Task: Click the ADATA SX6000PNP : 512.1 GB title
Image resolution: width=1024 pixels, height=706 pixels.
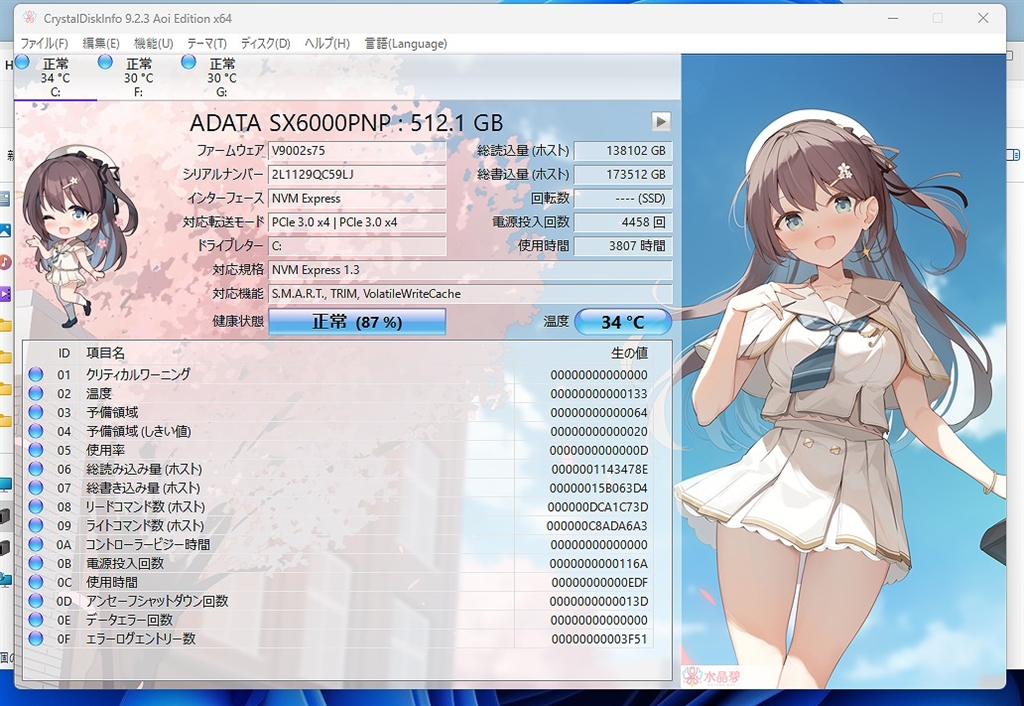Action: (346, 123)
